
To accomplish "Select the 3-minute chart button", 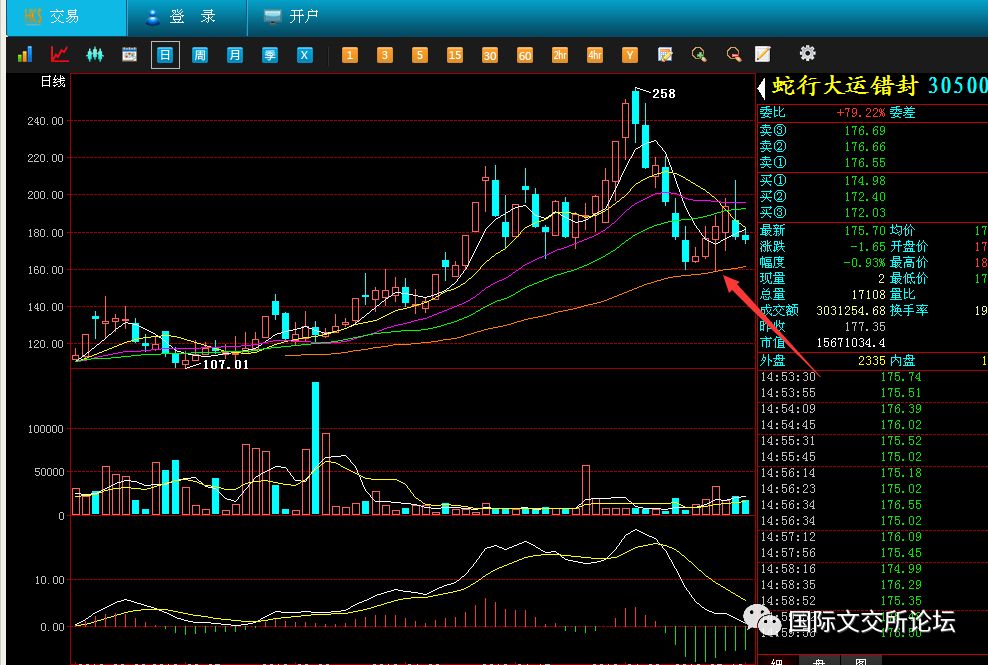I will (384, 55).
